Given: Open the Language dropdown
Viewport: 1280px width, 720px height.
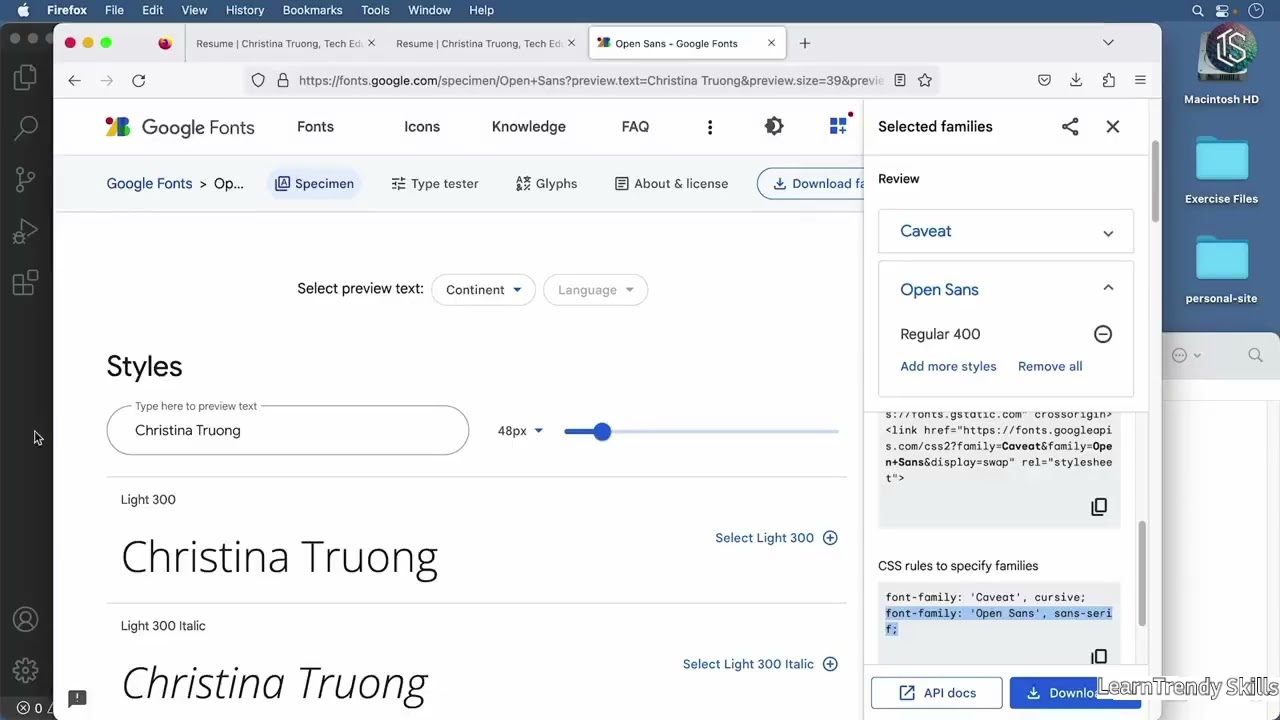Looking at the screenshot, I should [x=595, y=290].
